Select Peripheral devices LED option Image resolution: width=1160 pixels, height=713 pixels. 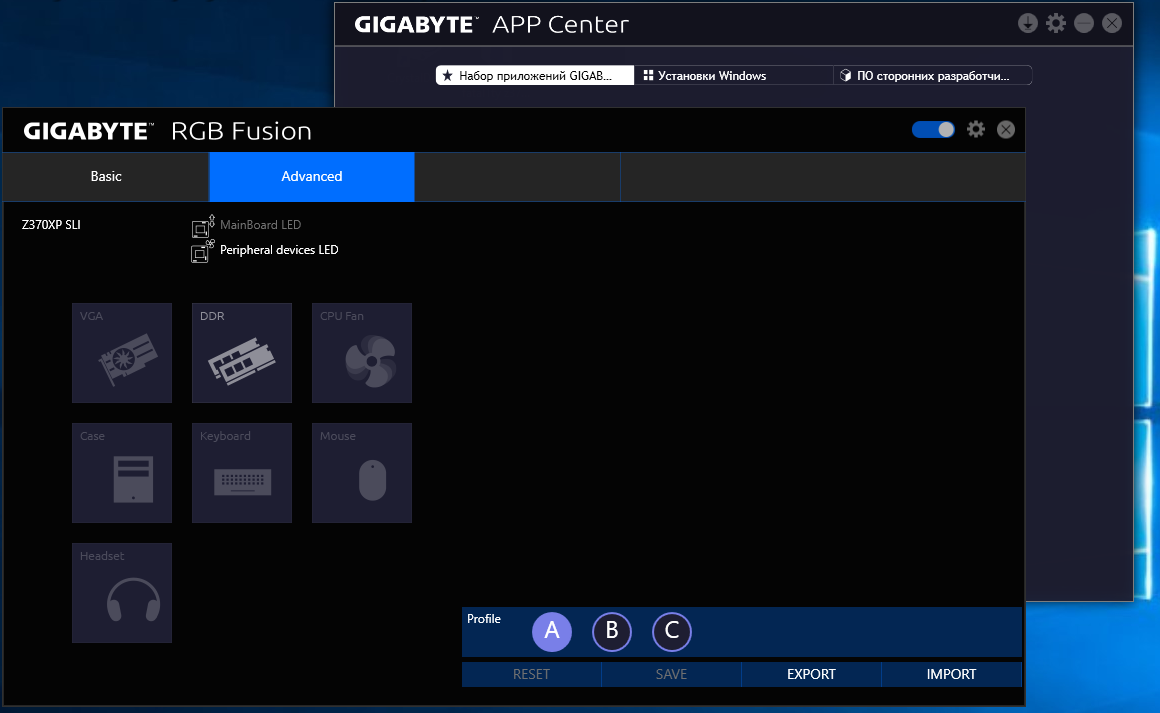[x=278, y=250]
